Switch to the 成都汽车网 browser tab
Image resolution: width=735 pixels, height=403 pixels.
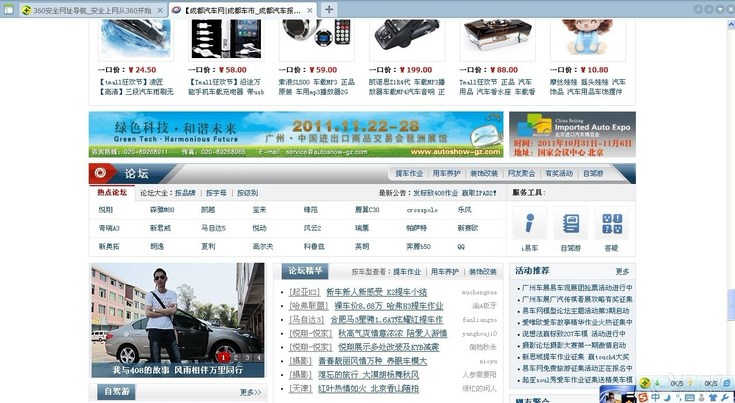240,10
